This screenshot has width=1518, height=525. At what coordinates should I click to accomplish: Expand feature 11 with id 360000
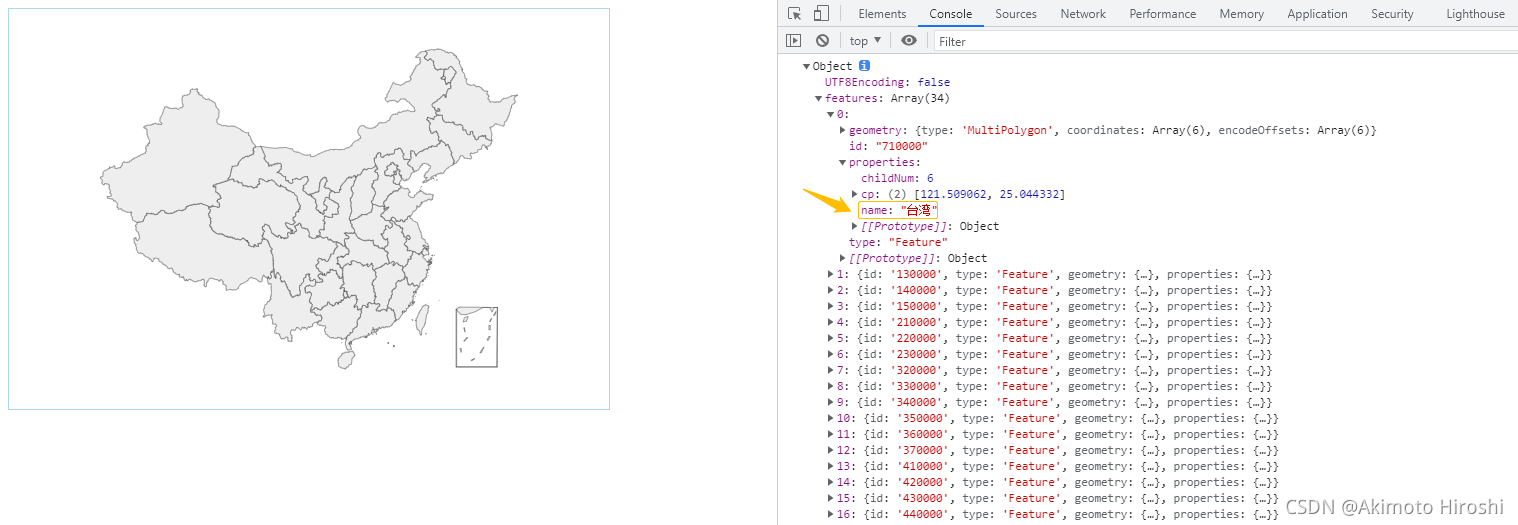point(831,434)
